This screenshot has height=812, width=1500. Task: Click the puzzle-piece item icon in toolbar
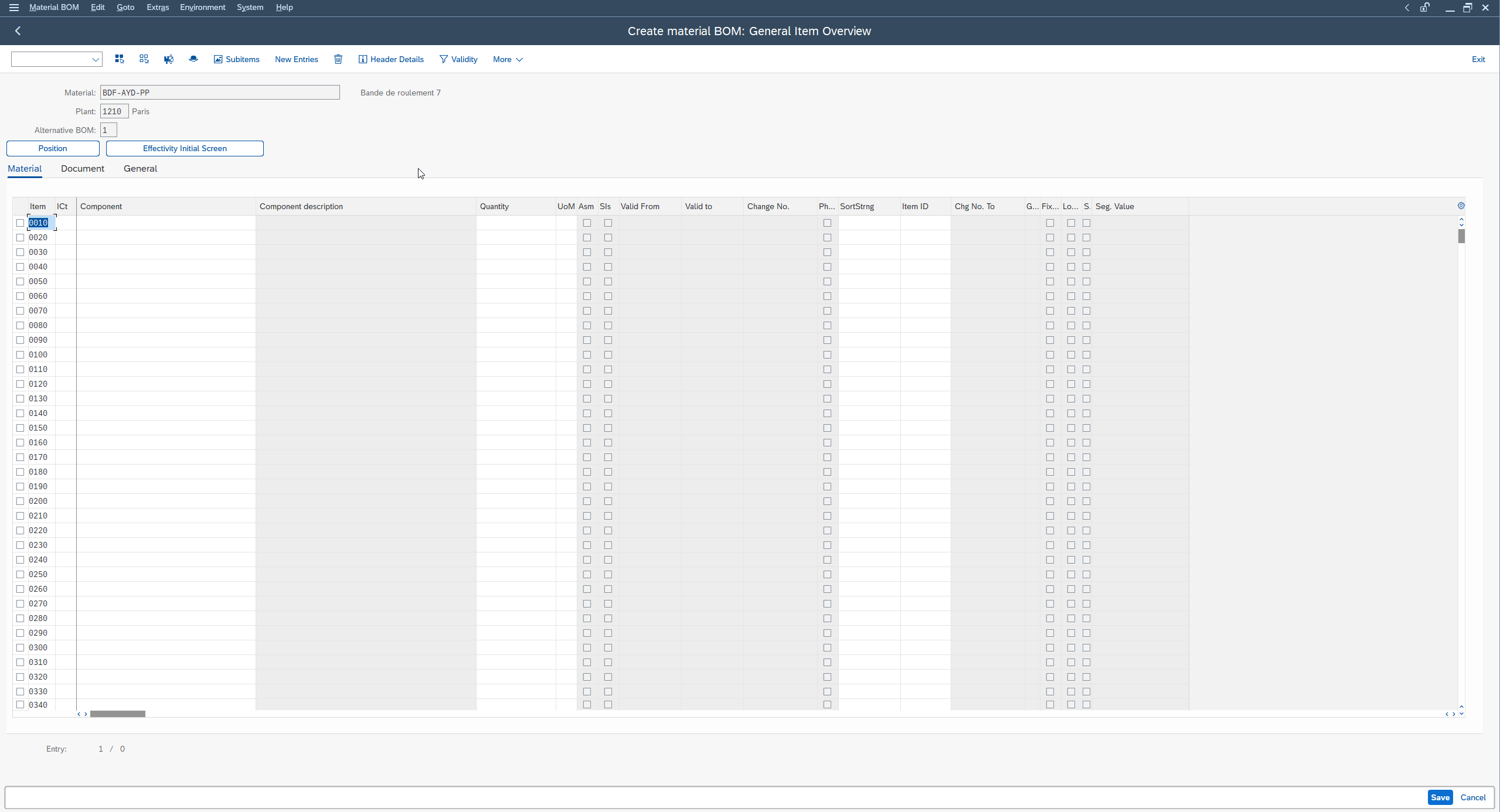click(169, 59)
